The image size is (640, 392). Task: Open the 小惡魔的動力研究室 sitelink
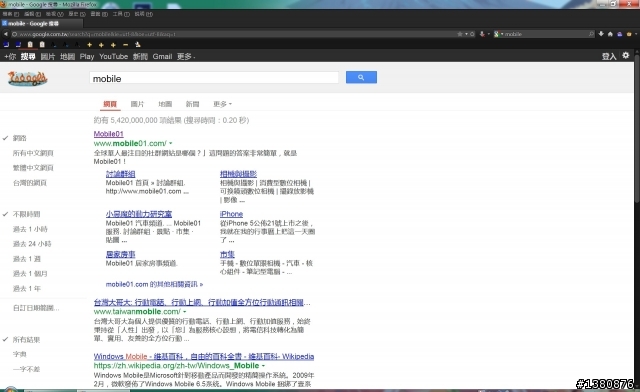click(x=139, y=214)
